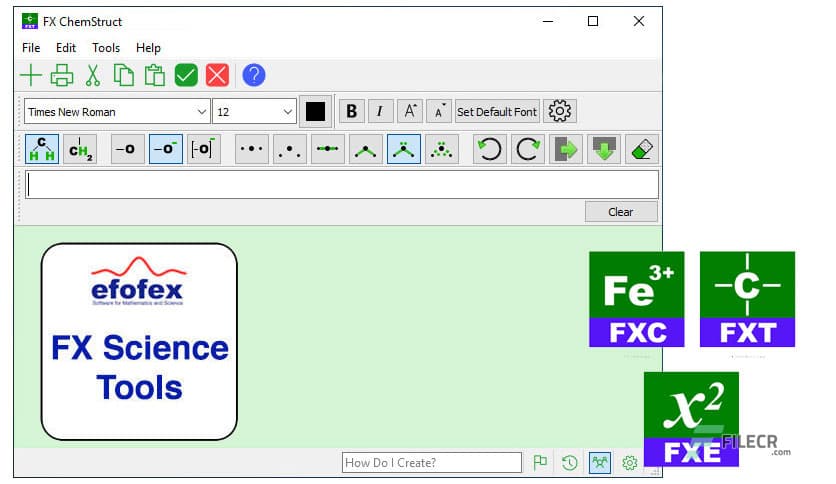836x484 pixels.
Task: Open the status bar settings gear
Action: 630,463
